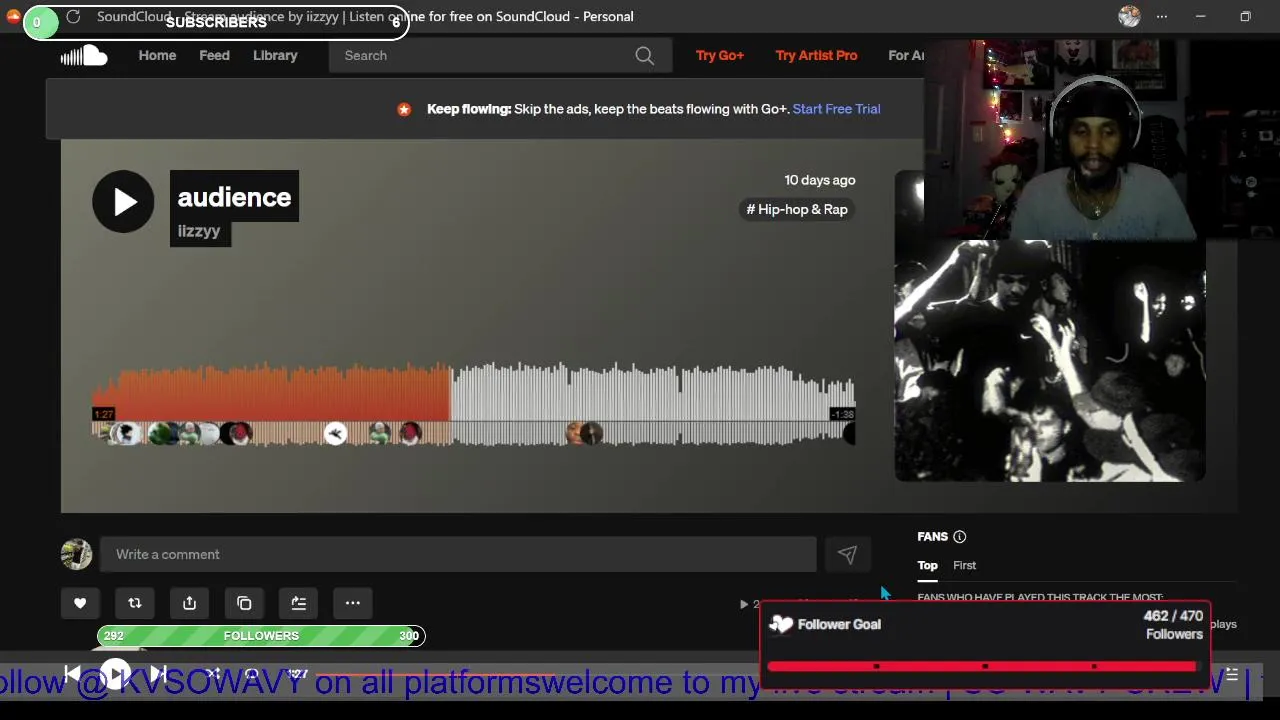1280x720 pixels.
Task: Click the search magnifier icon
Action: click(645, 56)
